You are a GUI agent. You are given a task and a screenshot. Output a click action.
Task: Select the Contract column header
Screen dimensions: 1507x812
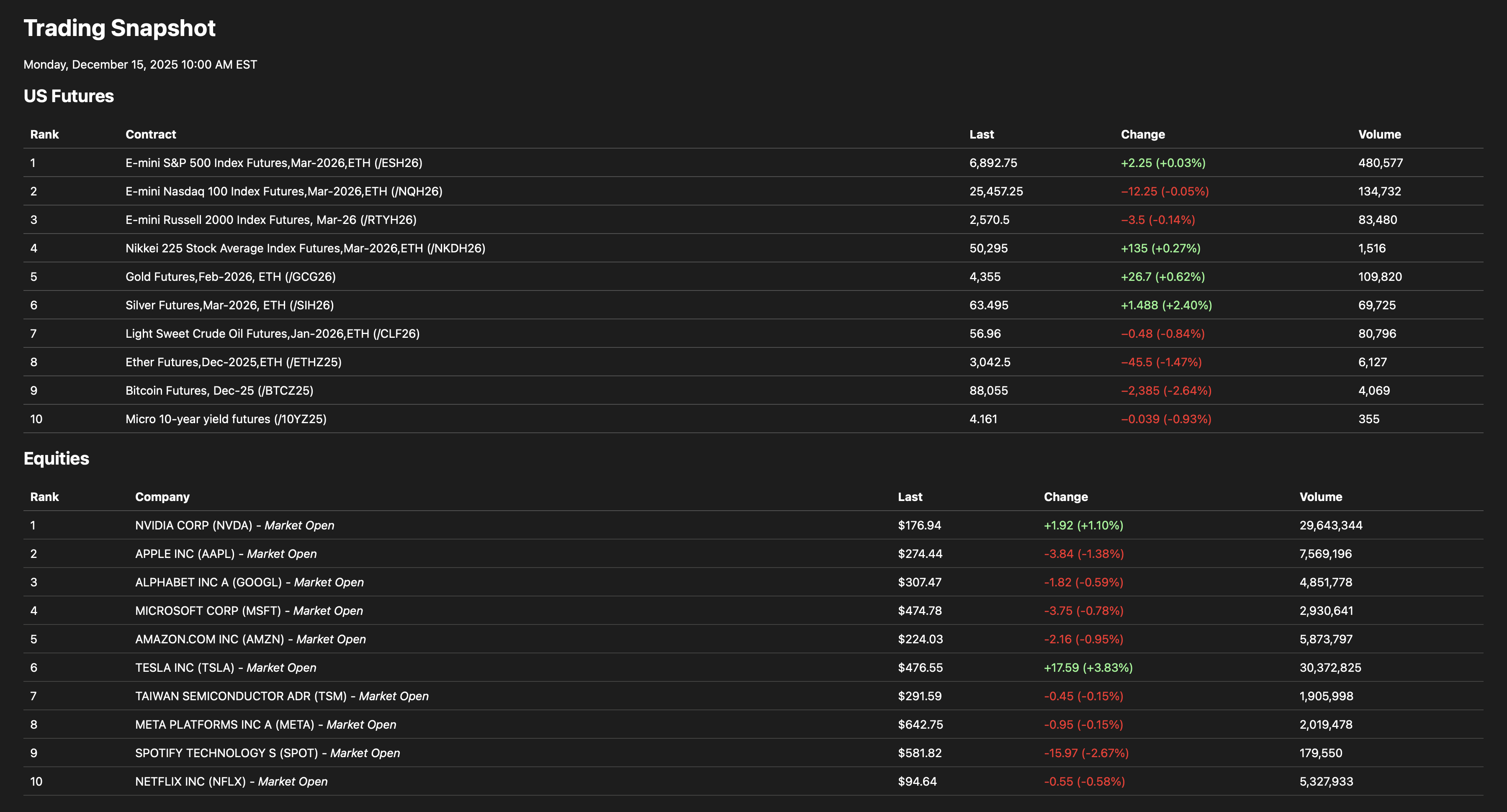150,134
